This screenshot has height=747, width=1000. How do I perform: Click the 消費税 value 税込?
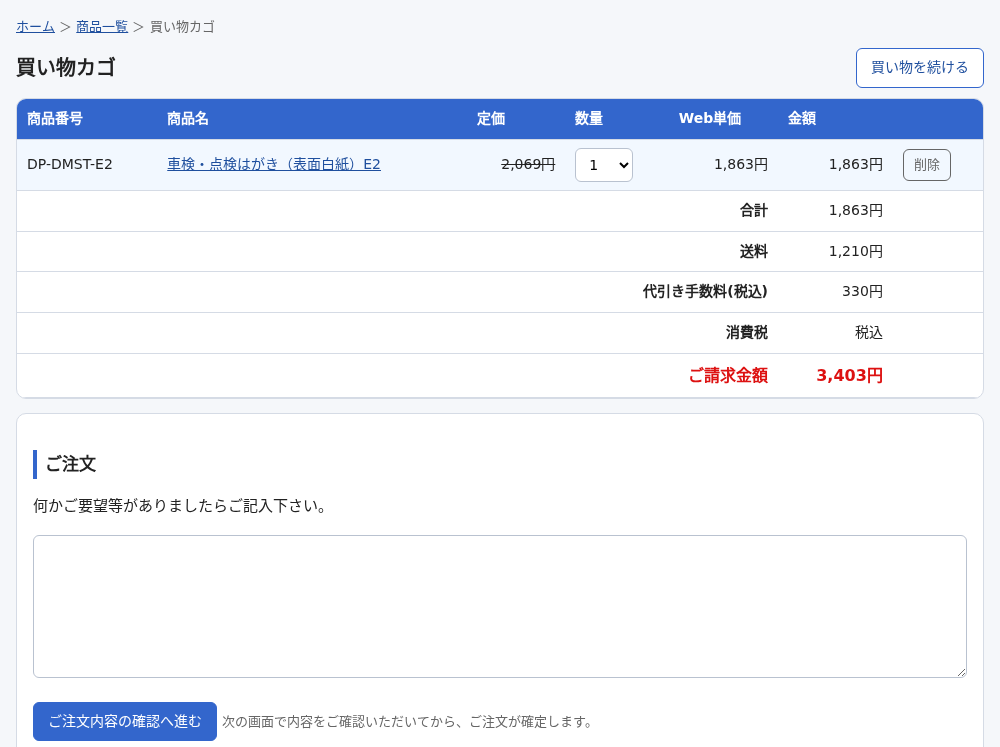[869, 332]
